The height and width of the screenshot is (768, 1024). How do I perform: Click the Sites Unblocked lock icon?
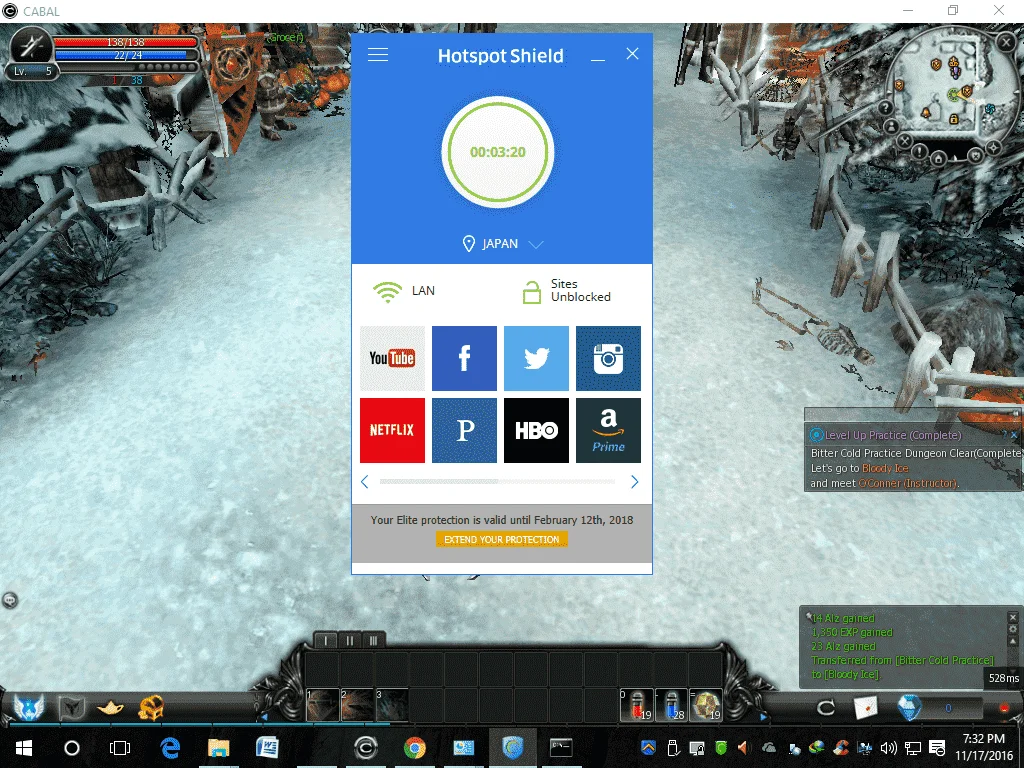click(532, 292)
